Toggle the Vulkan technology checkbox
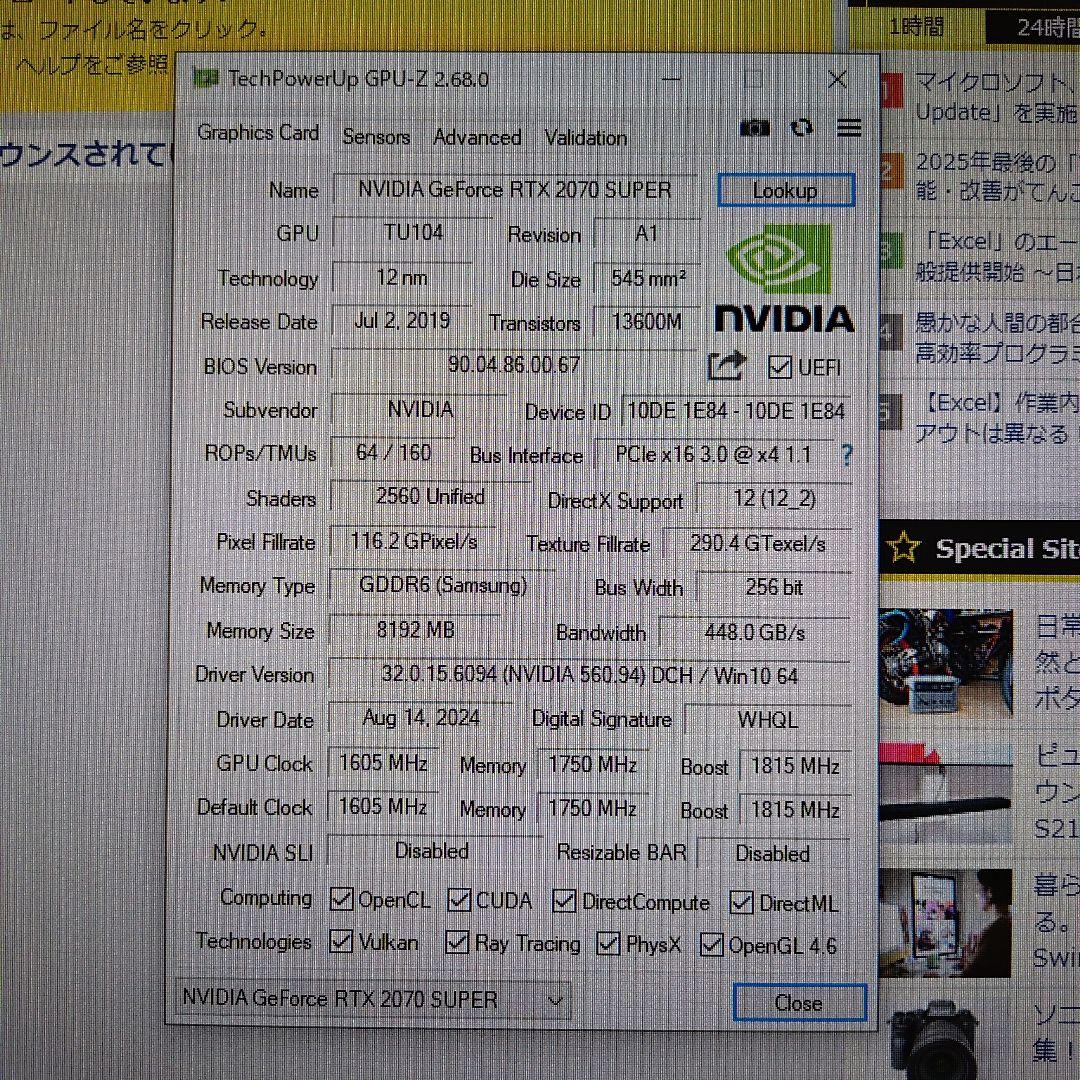This screenshot has width=1080, height=1080. point(340,942)
